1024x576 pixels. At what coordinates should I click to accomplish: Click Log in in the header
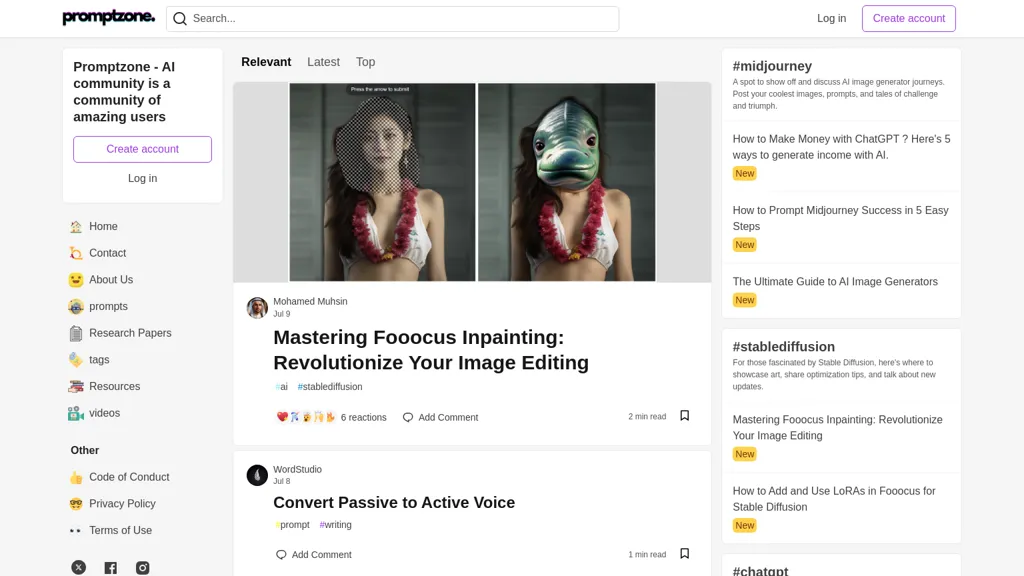[x=831, y=18]
